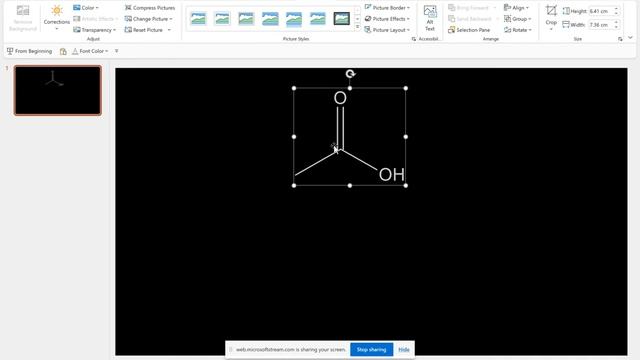The image size is (640, 360).
Task: Customize the Quick Access Toolbar
Action: point(117,51)
